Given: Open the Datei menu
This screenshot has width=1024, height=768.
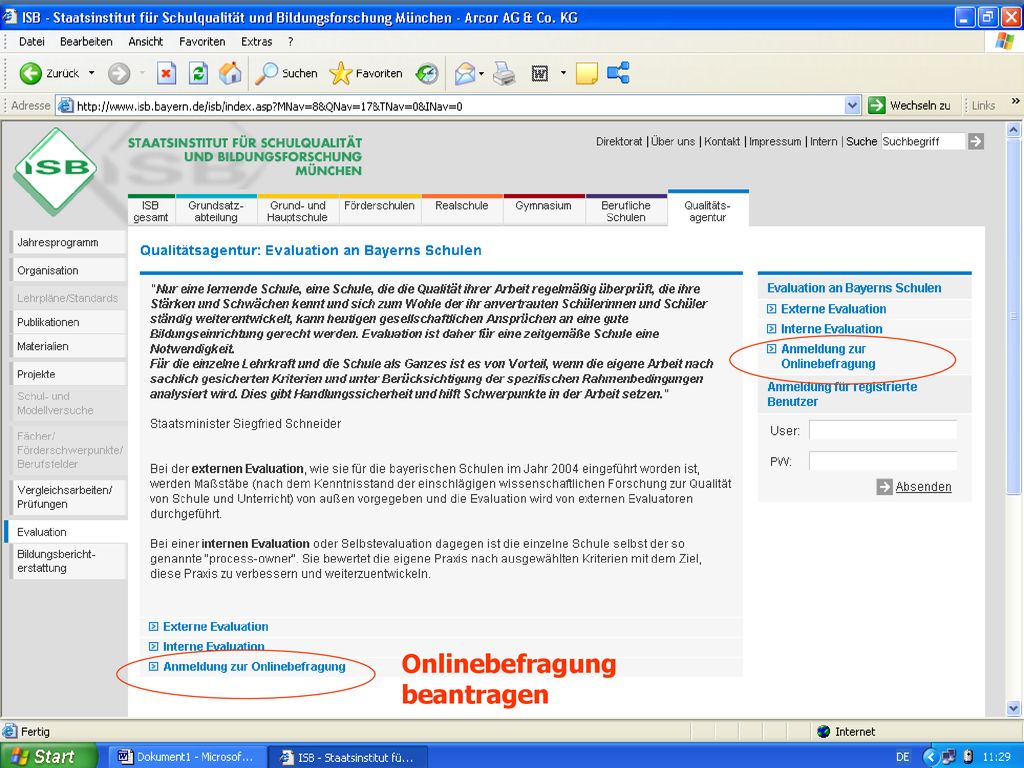Looking at the screenshot, I should 32,42.
